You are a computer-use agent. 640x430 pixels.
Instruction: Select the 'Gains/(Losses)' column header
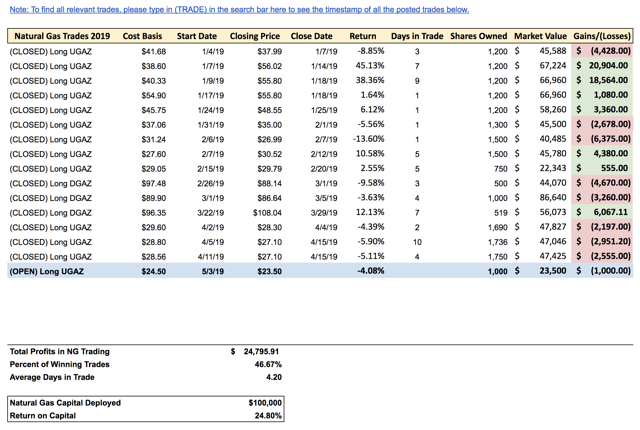602,36
